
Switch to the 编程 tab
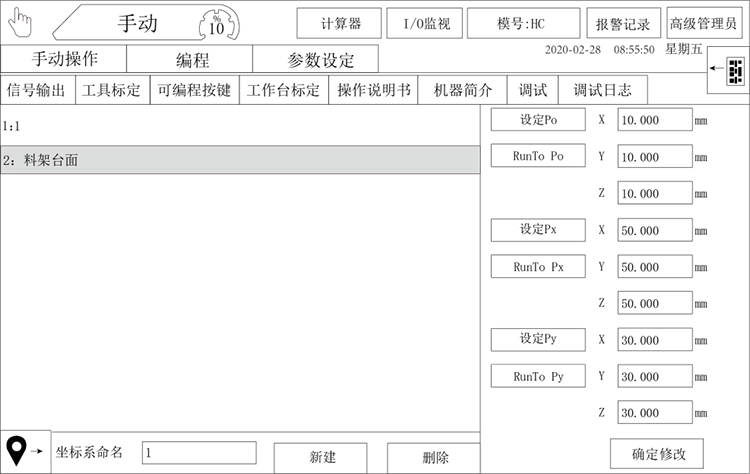point(192,59)
